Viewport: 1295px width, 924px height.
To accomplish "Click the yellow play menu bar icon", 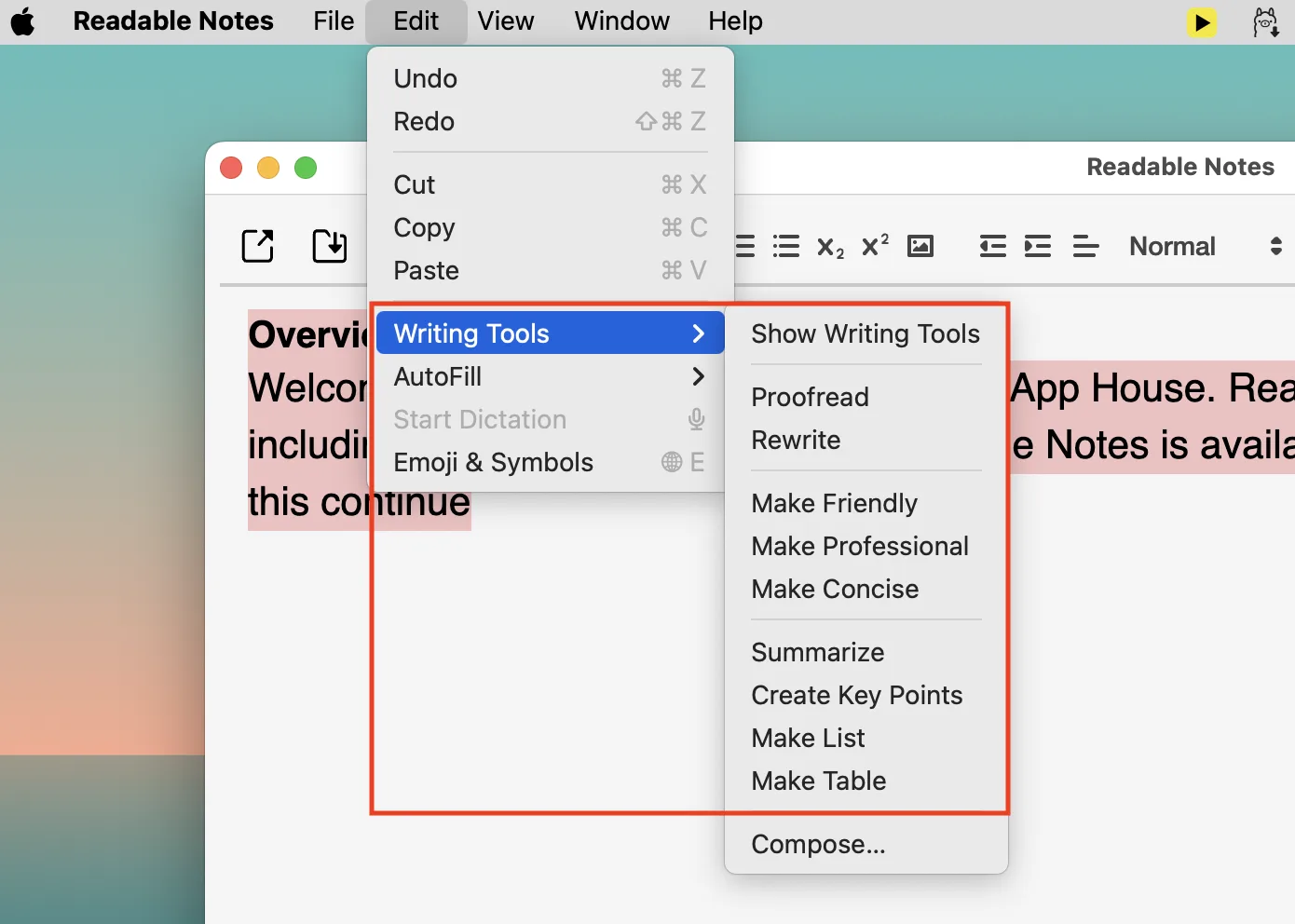I will point(1202,21).
